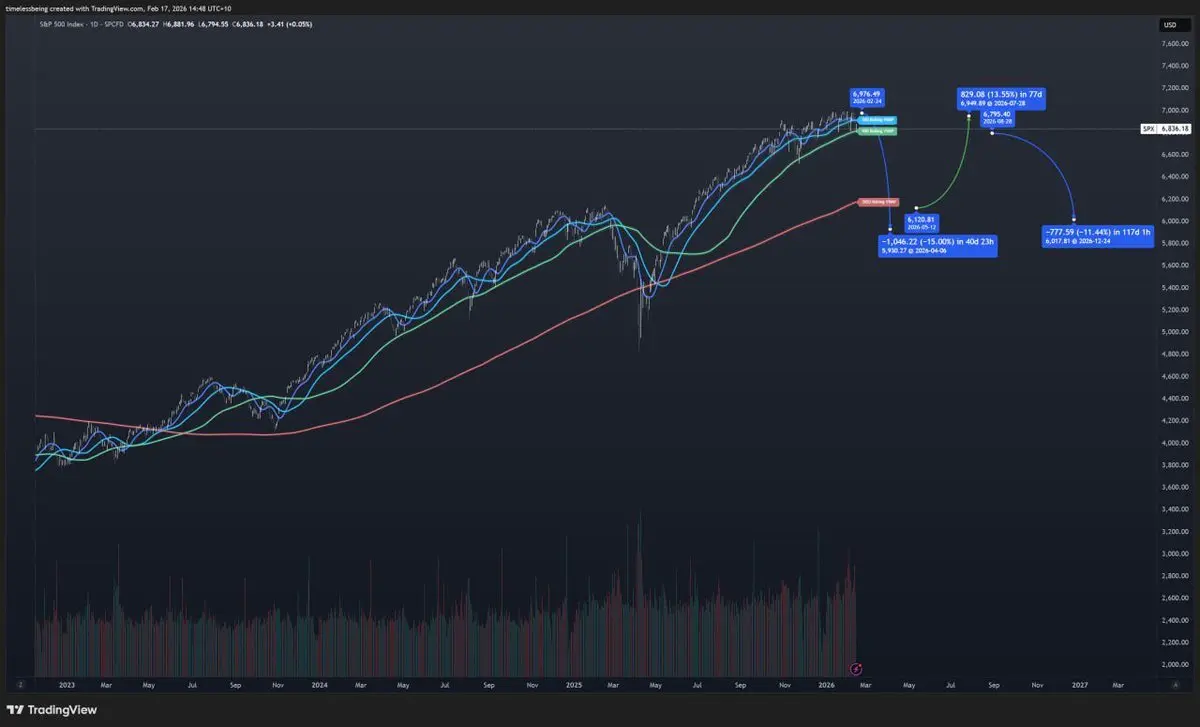Click the SPX 6,836.18 price label
Viewport: 1200px width, 727px height.
click(1167, 129)
